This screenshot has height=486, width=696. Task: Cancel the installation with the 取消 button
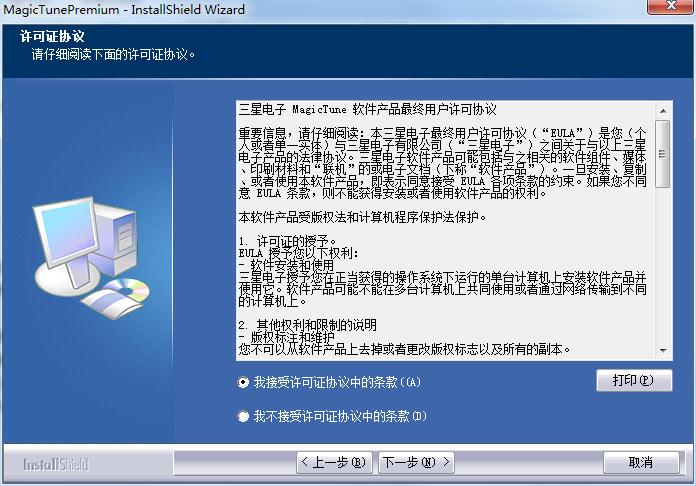coord(639,462)
